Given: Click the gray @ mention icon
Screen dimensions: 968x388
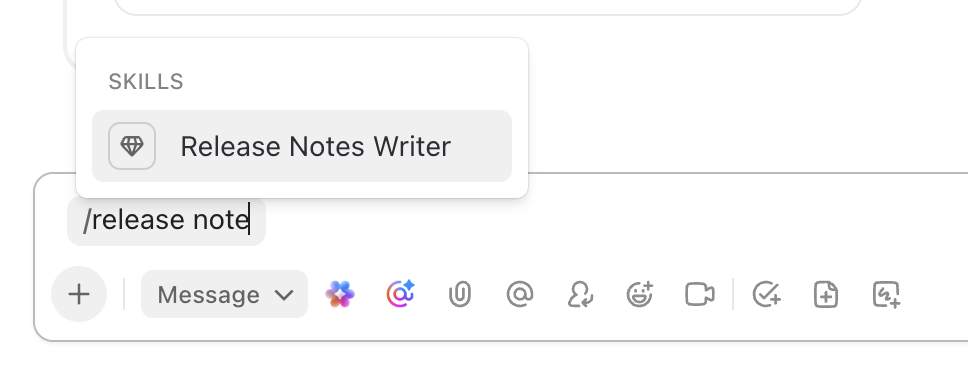Looking at the screenshot, I should pos(520,294).
